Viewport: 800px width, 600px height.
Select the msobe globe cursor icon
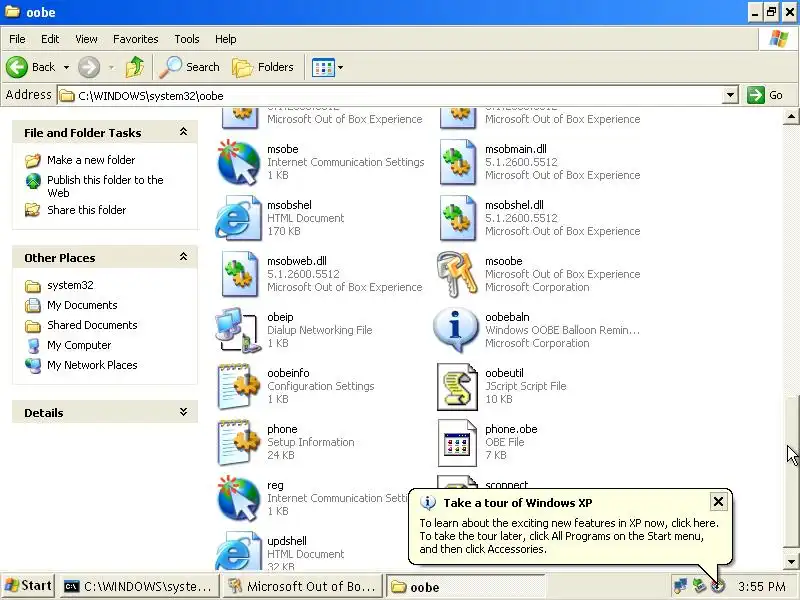(x=238, y=162)
